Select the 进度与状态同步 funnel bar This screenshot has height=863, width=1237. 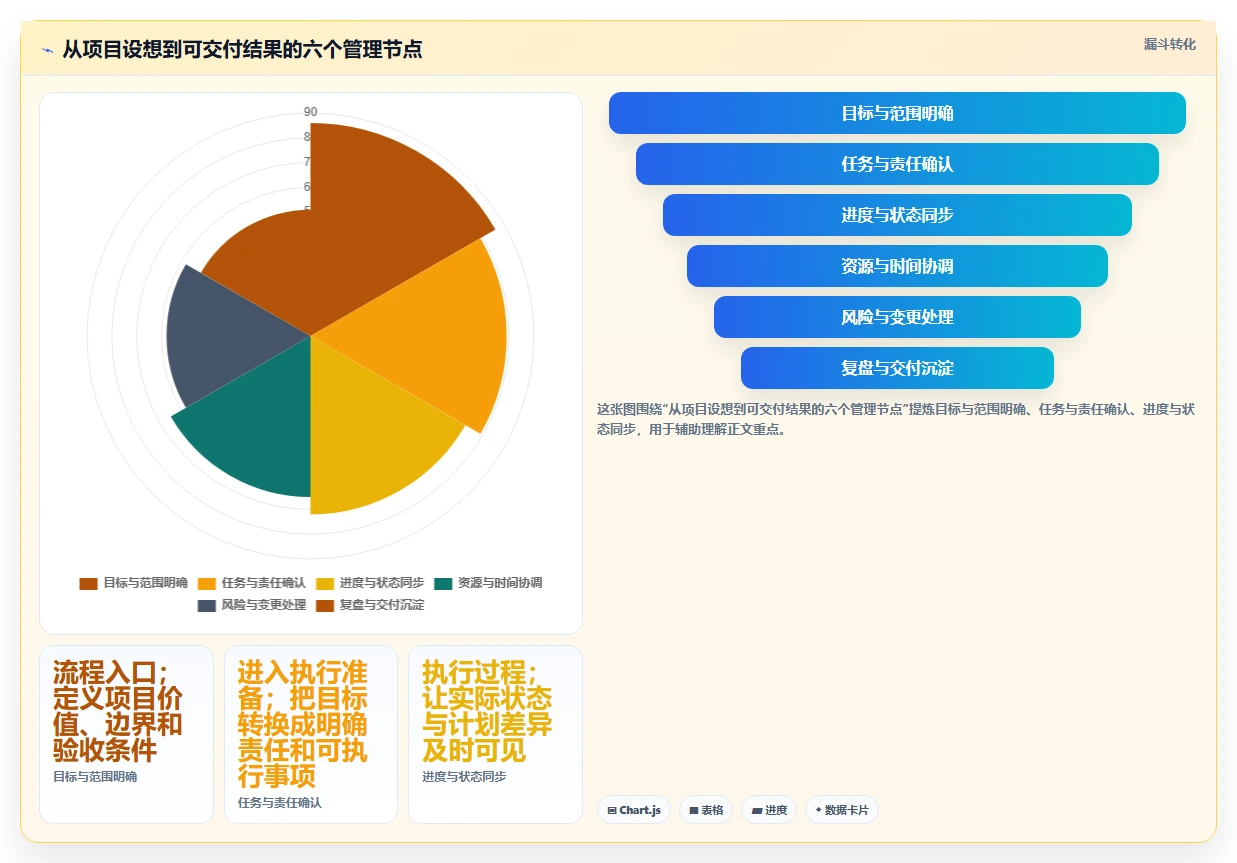point(897,215)
